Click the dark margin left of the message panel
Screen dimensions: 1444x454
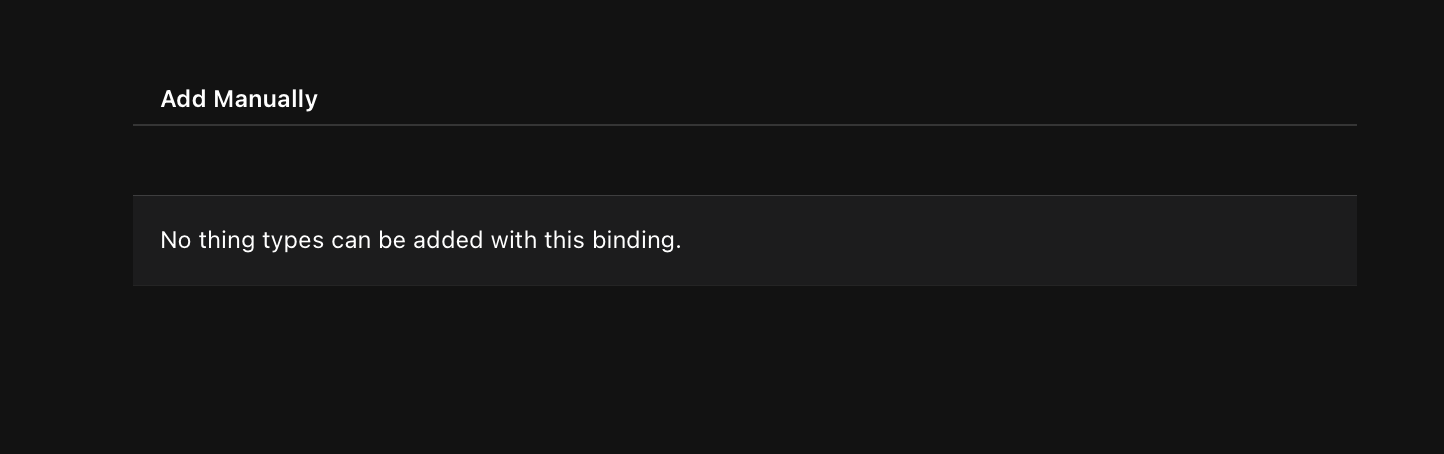coord(66,241)
